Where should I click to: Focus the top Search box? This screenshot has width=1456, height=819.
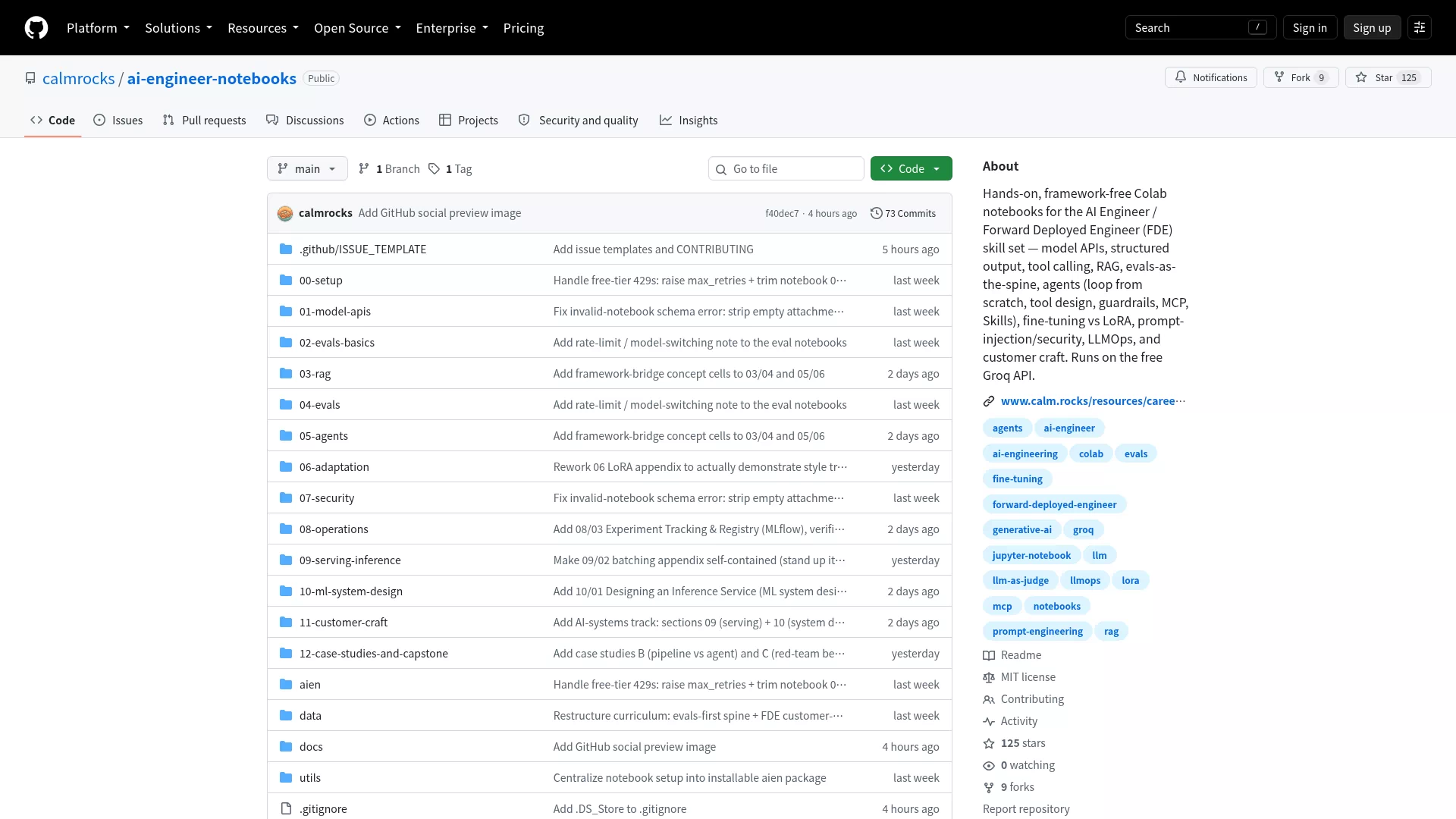1200,28
